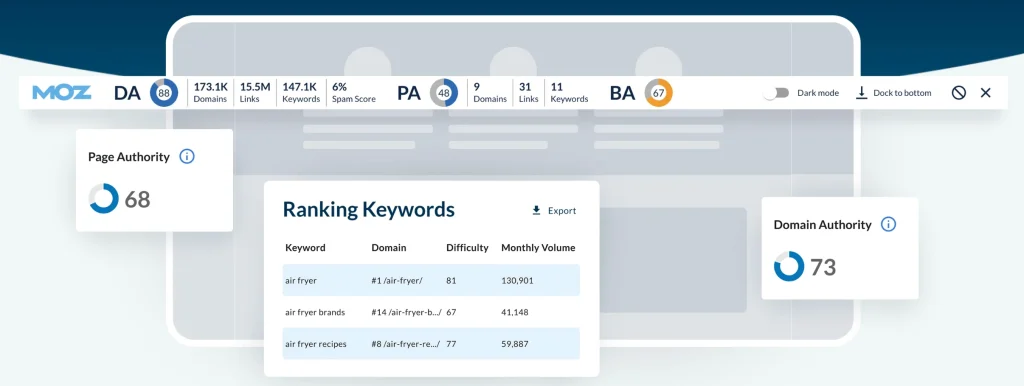Image resolution: width=1024 pixels, height=386 pixels.
Task: Click the Domain Authority value 73
Action: (823, 267)
